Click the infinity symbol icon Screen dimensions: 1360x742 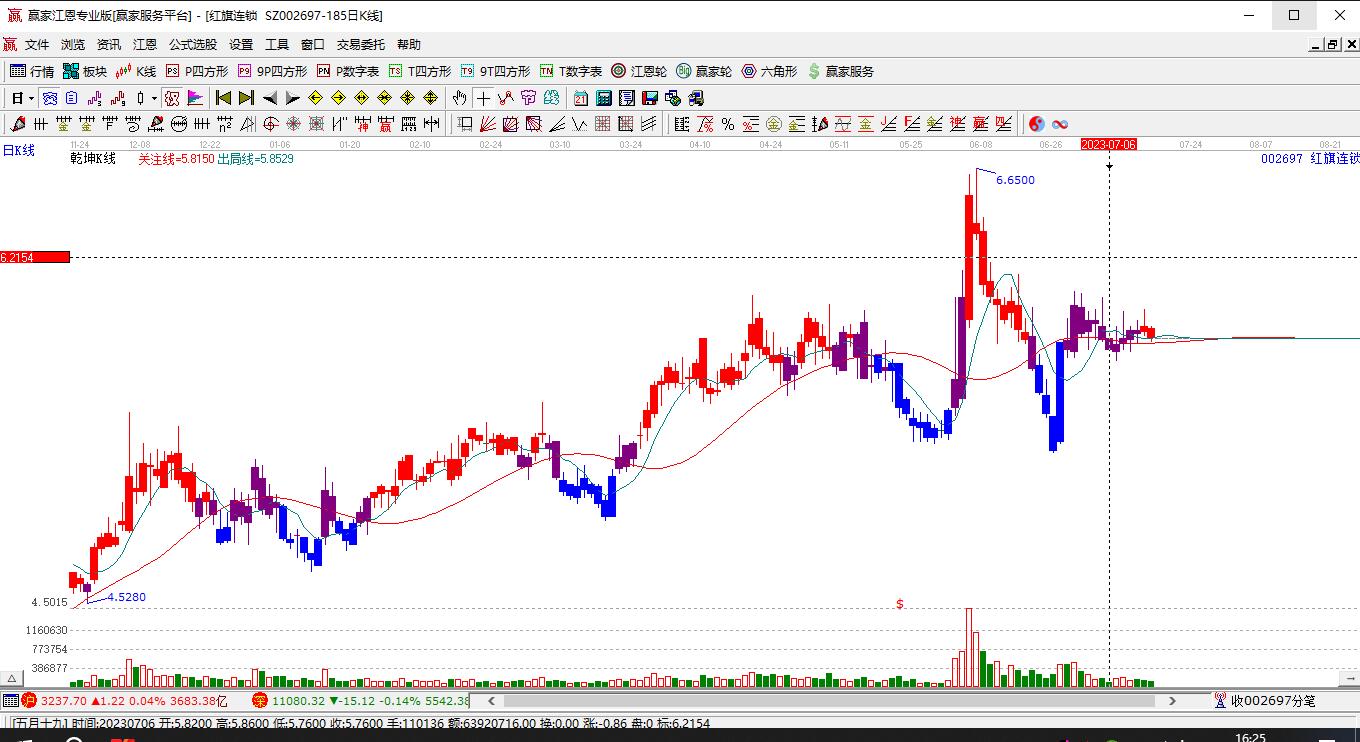(x=1060, y=124)
